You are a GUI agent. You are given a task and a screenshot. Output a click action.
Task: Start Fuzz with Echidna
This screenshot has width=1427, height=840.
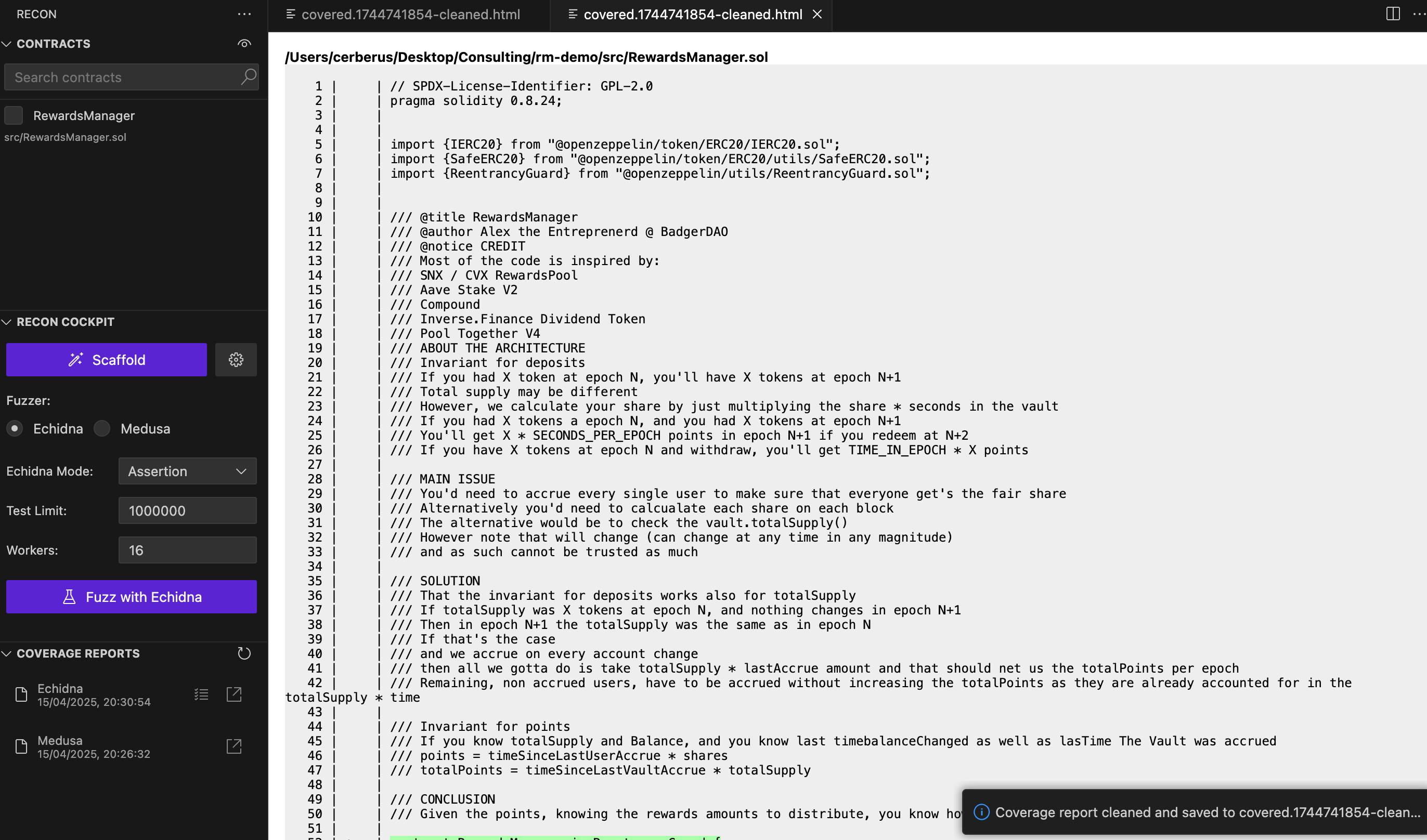[x=132, y=597]
